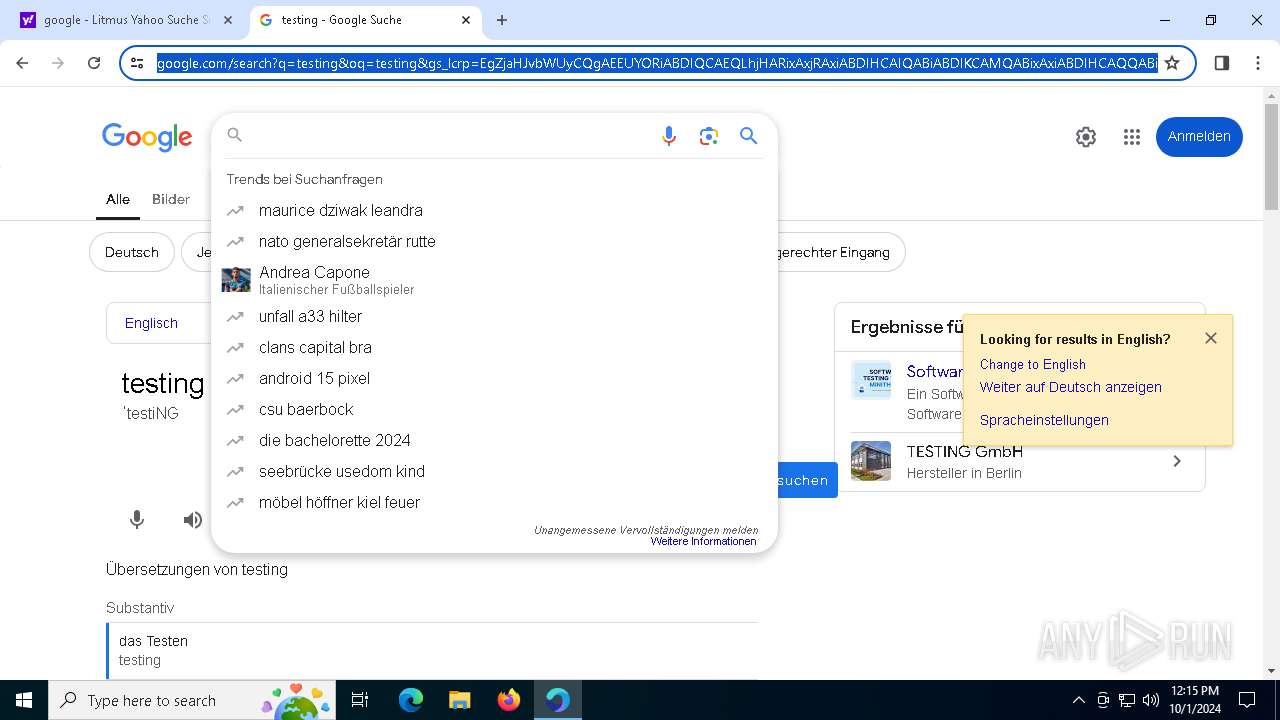Click the voice search microphone icon

(x=669, y=136)
